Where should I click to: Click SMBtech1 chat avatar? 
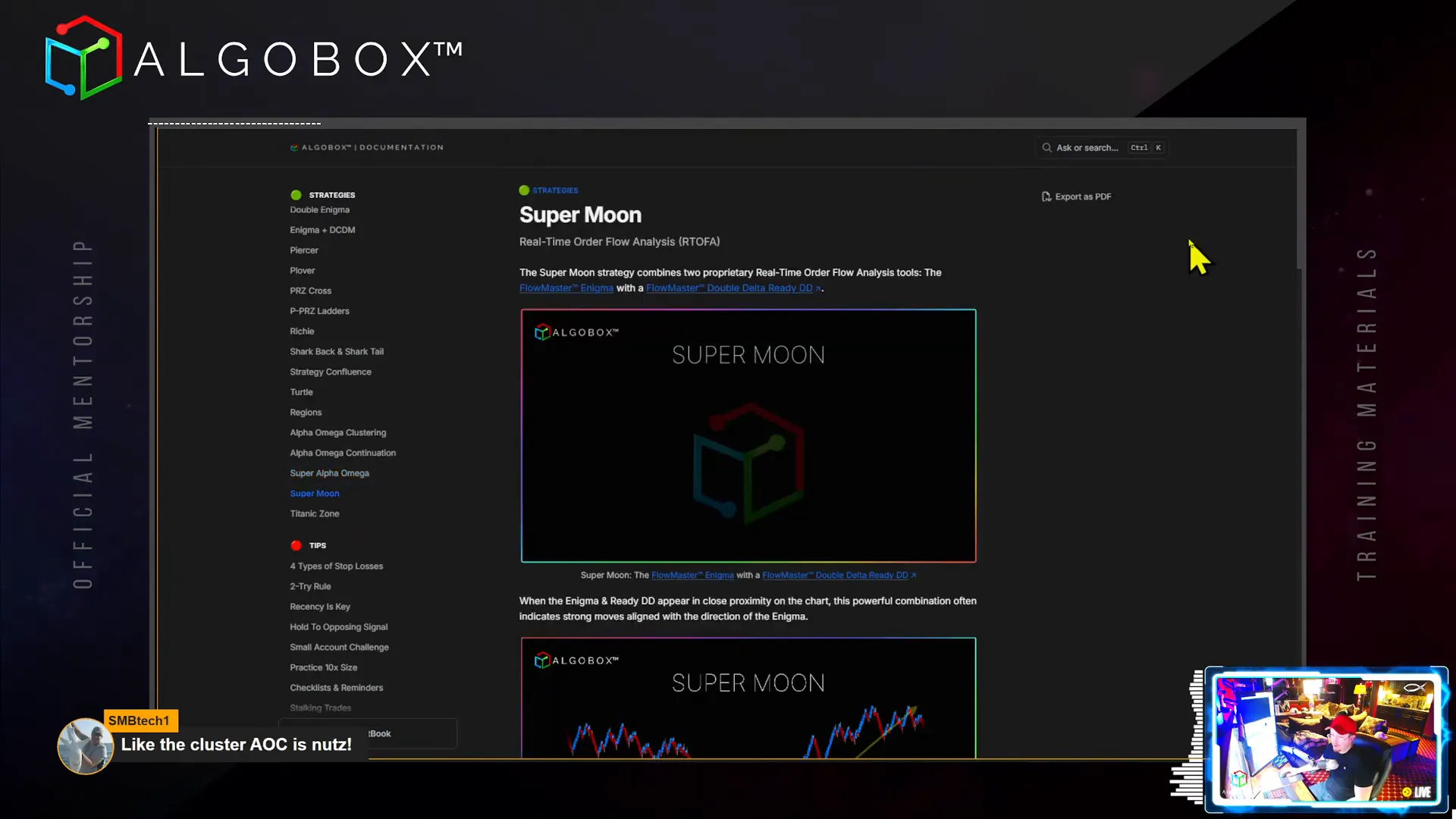pyautogui.click(x=85, y=746)
